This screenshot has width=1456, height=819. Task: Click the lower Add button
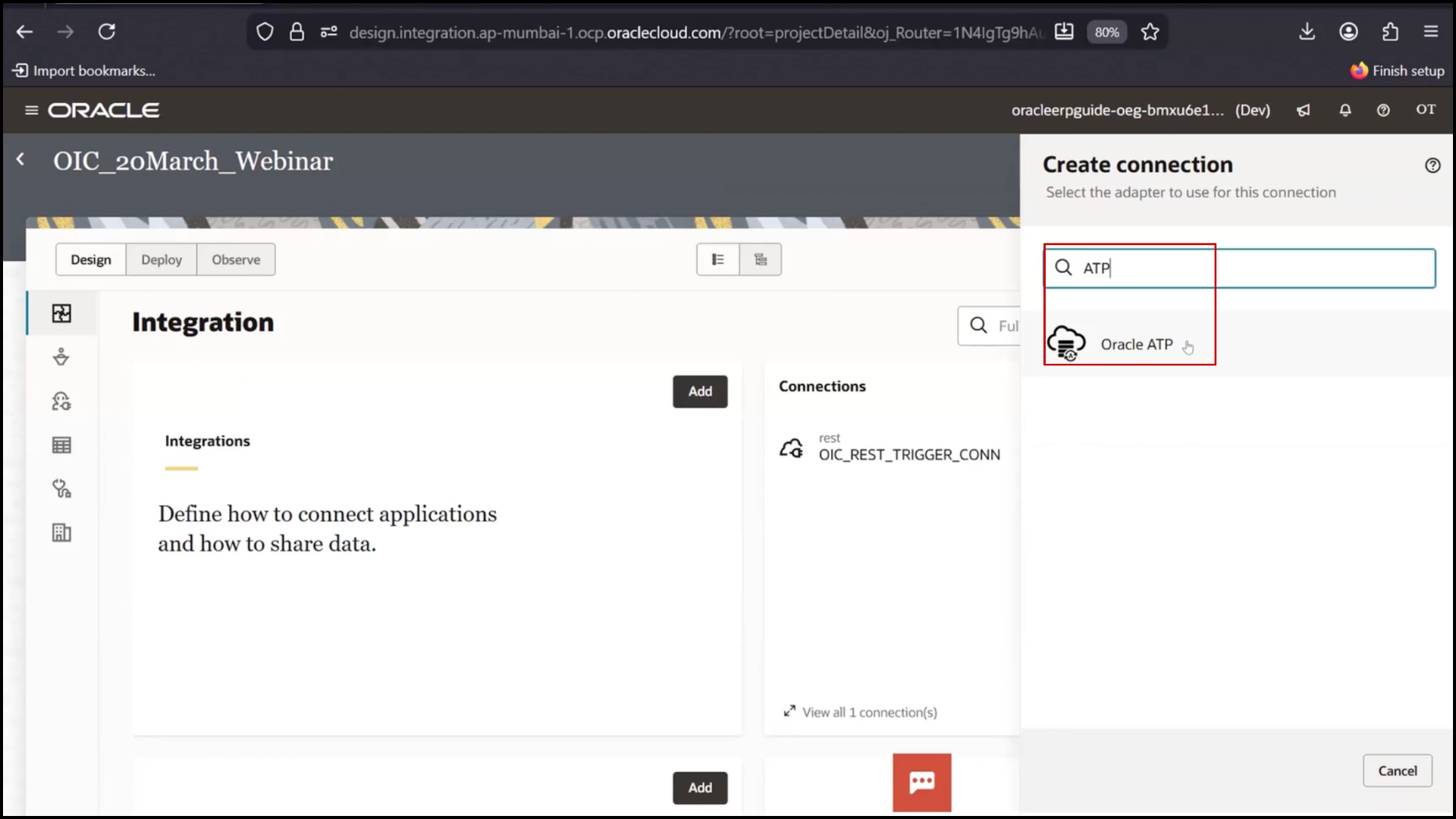[x=700, y=788]
